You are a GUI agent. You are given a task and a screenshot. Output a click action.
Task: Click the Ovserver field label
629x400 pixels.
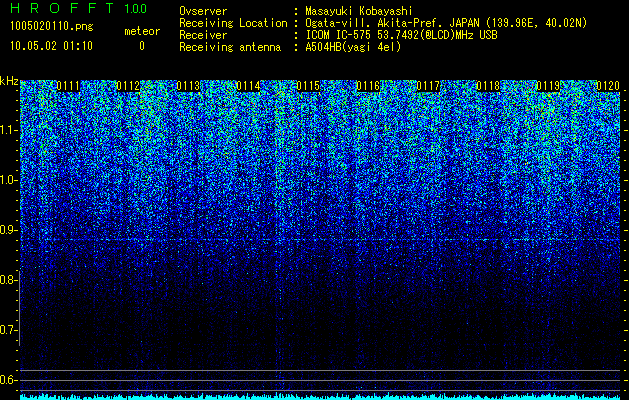coord(203,11)
